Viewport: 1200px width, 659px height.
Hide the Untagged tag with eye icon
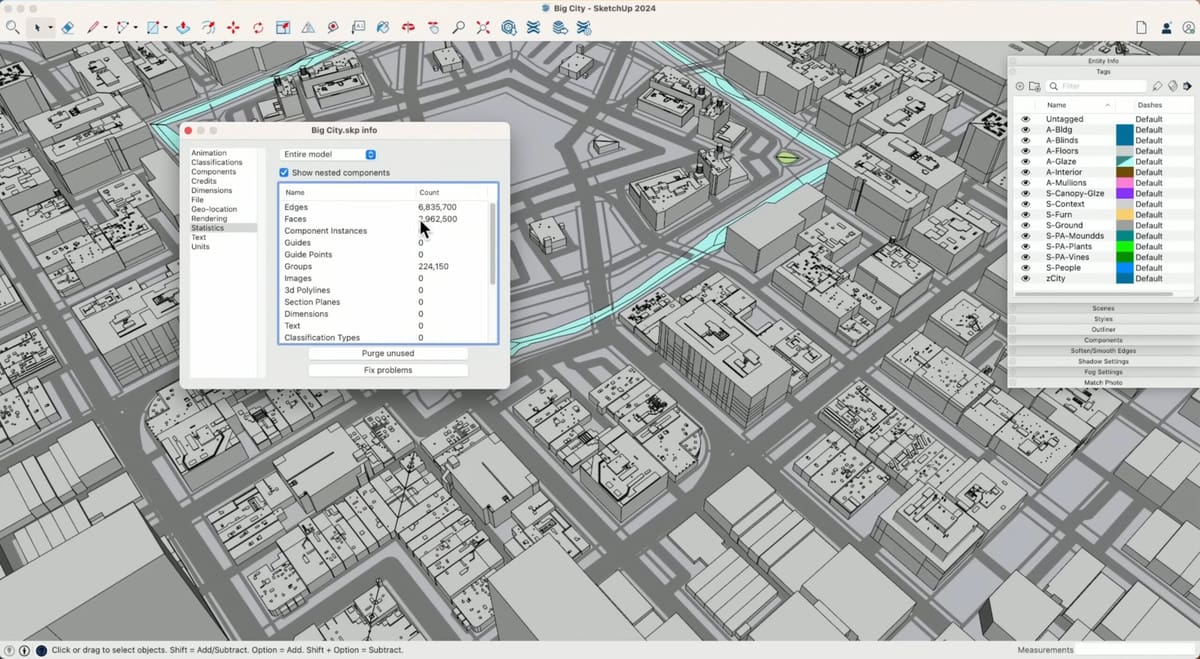pos(1025,119)
